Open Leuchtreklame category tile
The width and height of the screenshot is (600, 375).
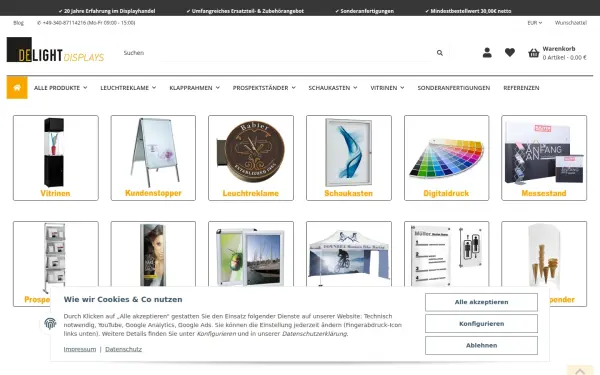click(251, 158)
